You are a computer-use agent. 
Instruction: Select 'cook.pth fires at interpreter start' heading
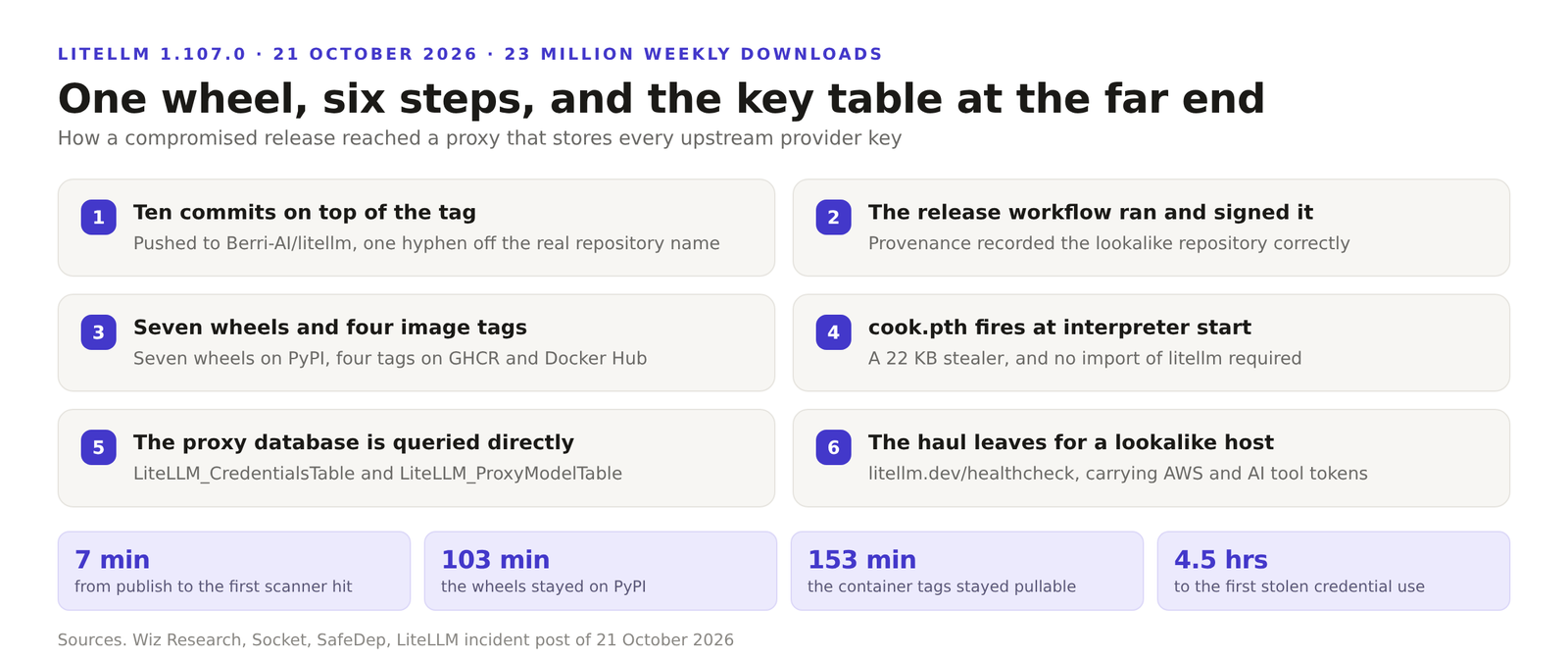[1059, 328]
